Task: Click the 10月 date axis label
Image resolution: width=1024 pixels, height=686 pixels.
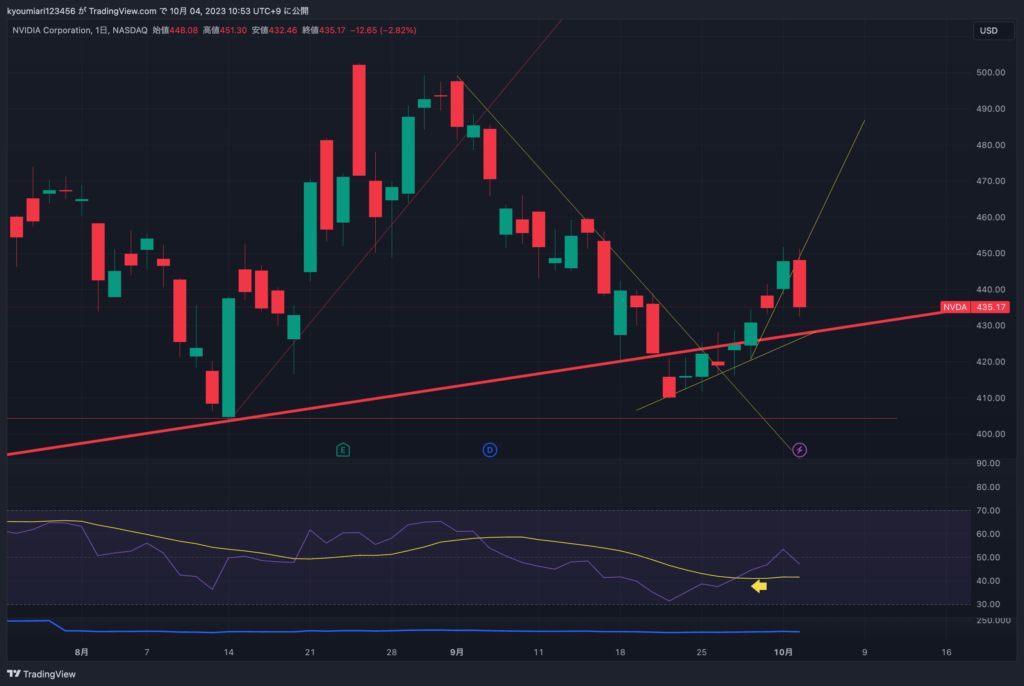Action: click(784, 652)
